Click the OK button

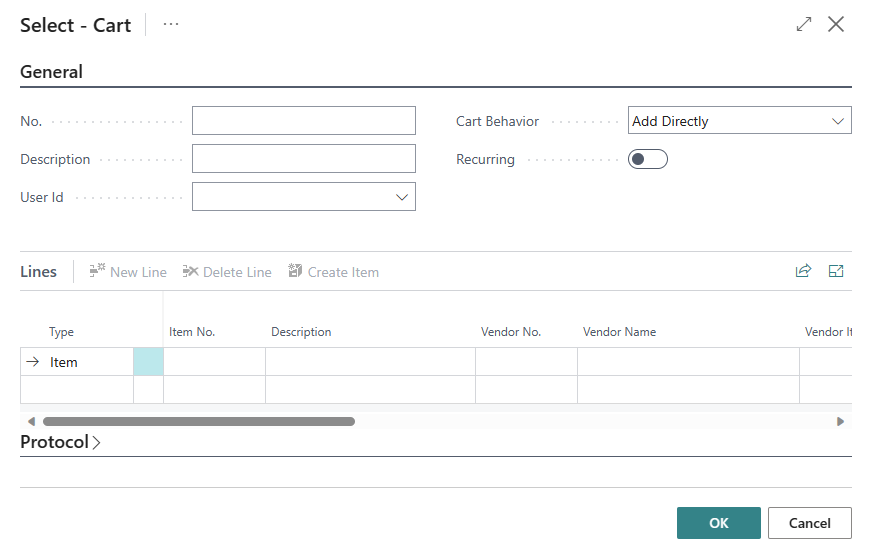click(x=718, y=523)
